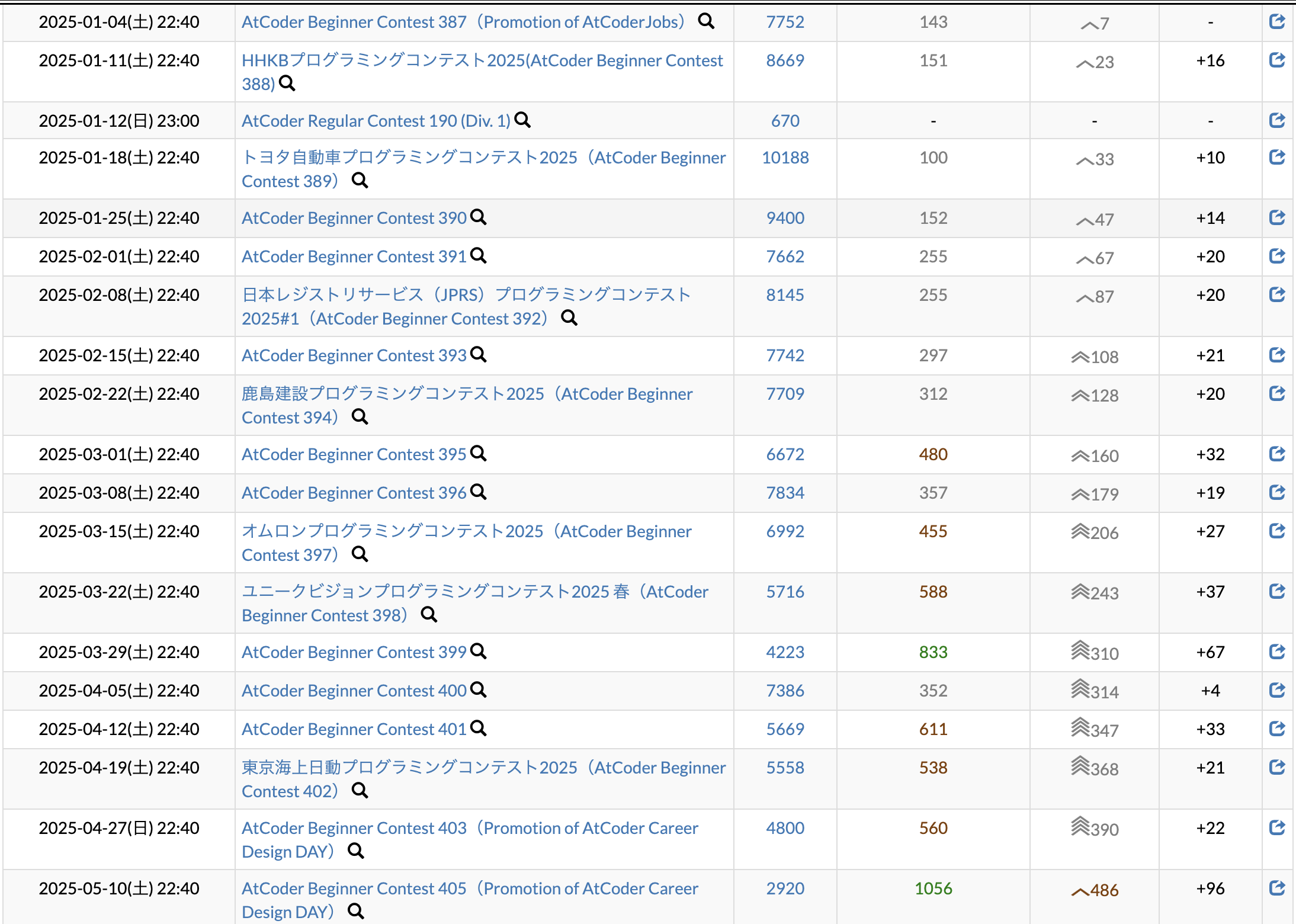Click the search icon beside AtCoder Regular Contest 190
1296x924 pixels.
524,120
